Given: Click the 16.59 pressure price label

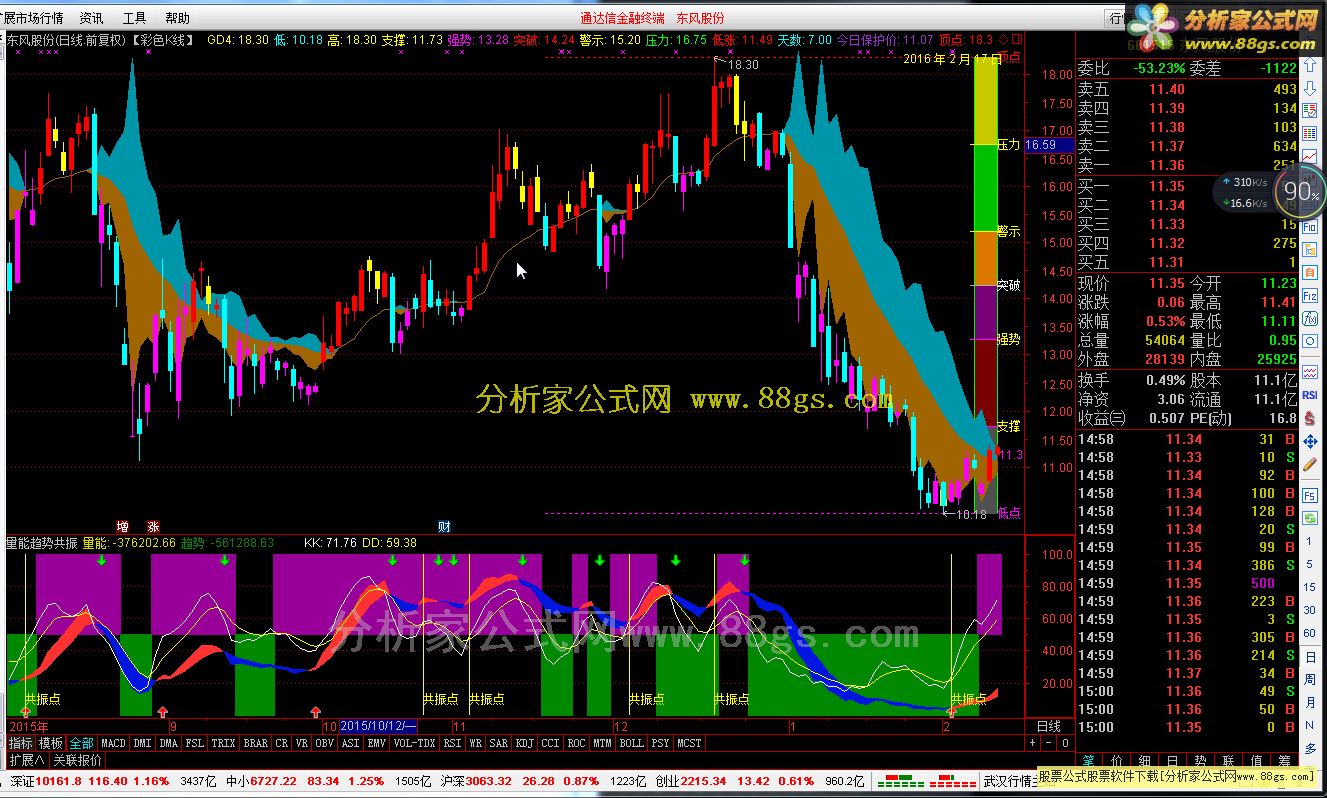Looking at the screenshot, I should (x=1048, y=145).
